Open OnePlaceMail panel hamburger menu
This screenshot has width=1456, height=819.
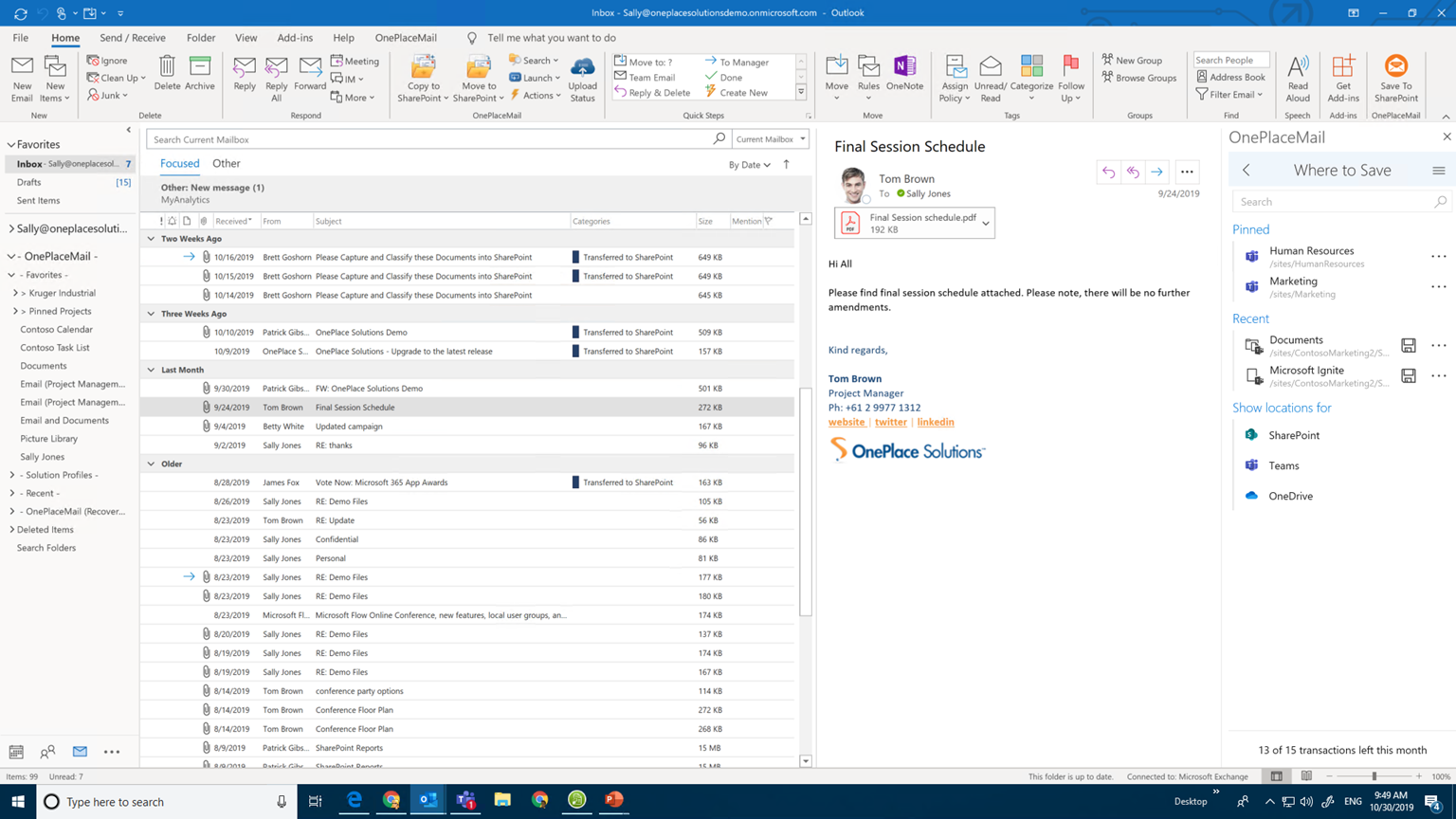click(1438, 171)
